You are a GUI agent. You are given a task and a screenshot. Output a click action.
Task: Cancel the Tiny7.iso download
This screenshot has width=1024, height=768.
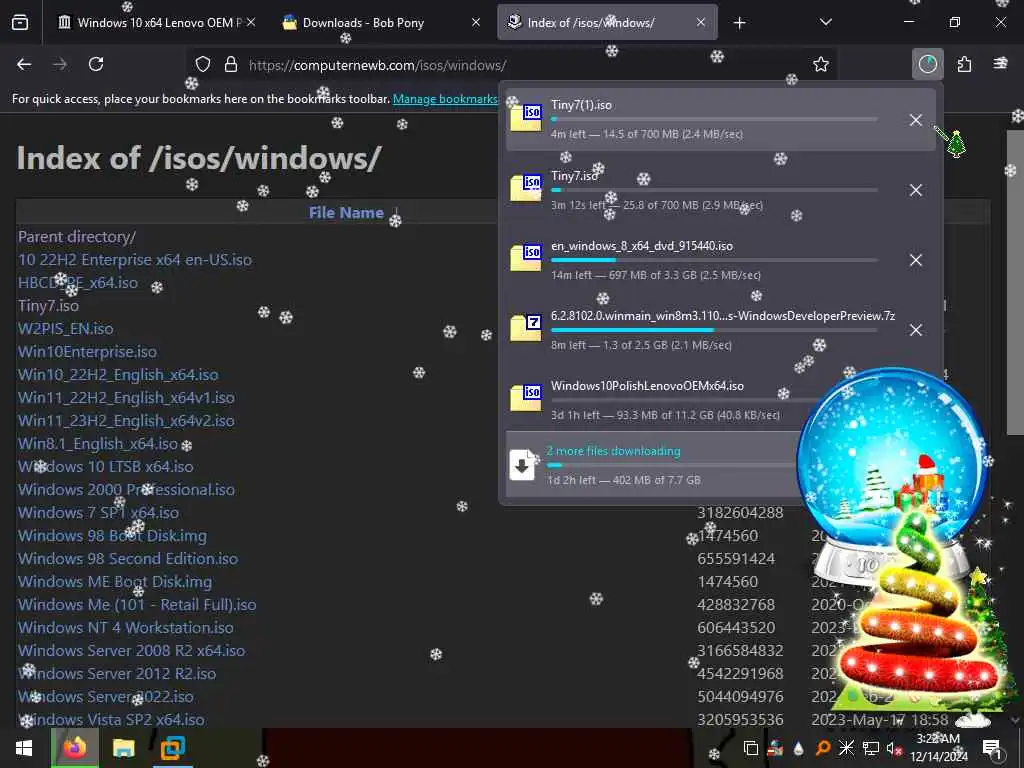point(916,190)
